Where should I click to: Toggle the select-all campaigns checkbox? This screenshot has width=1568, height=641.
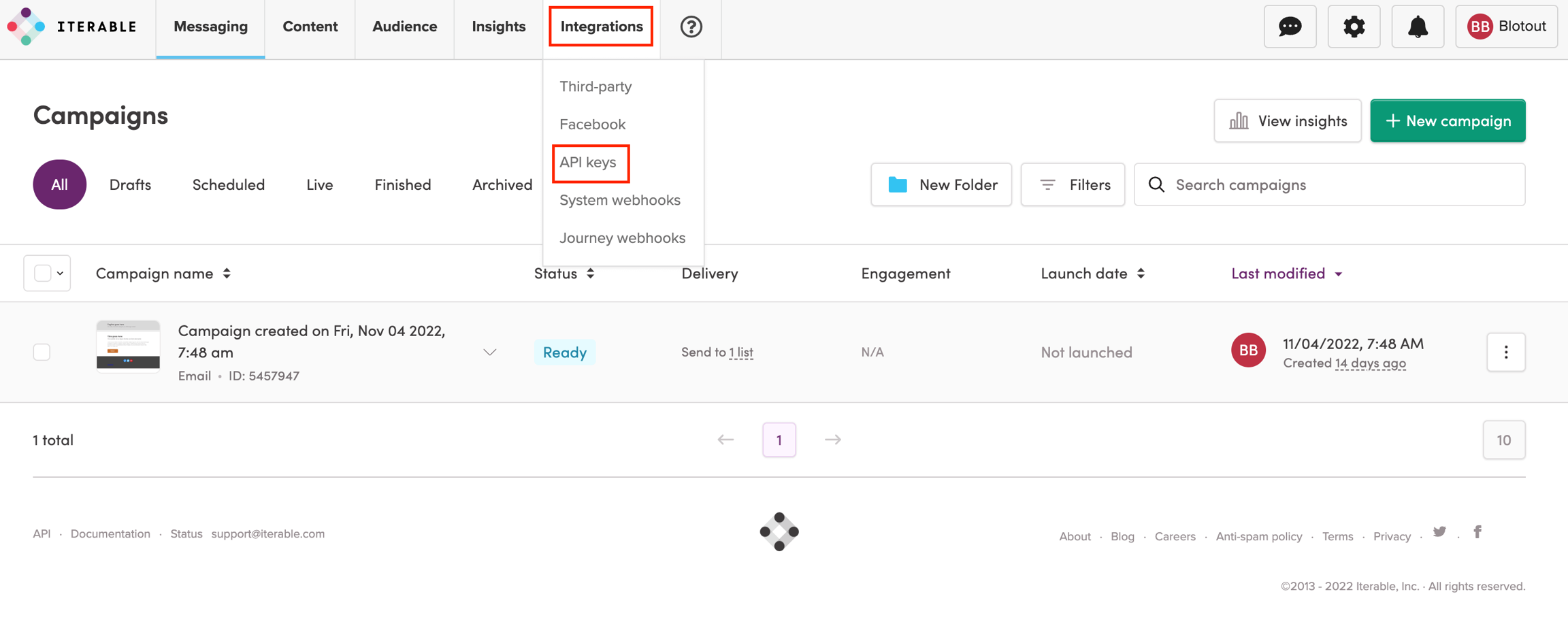pos(42,274)
